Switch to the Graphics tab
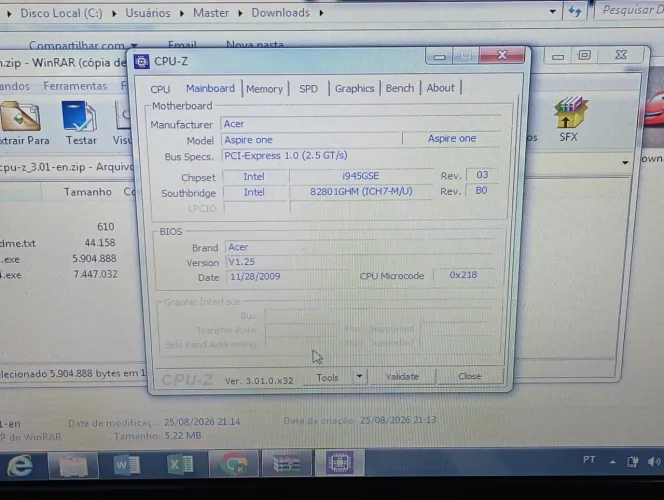 [x=354, y=88]
